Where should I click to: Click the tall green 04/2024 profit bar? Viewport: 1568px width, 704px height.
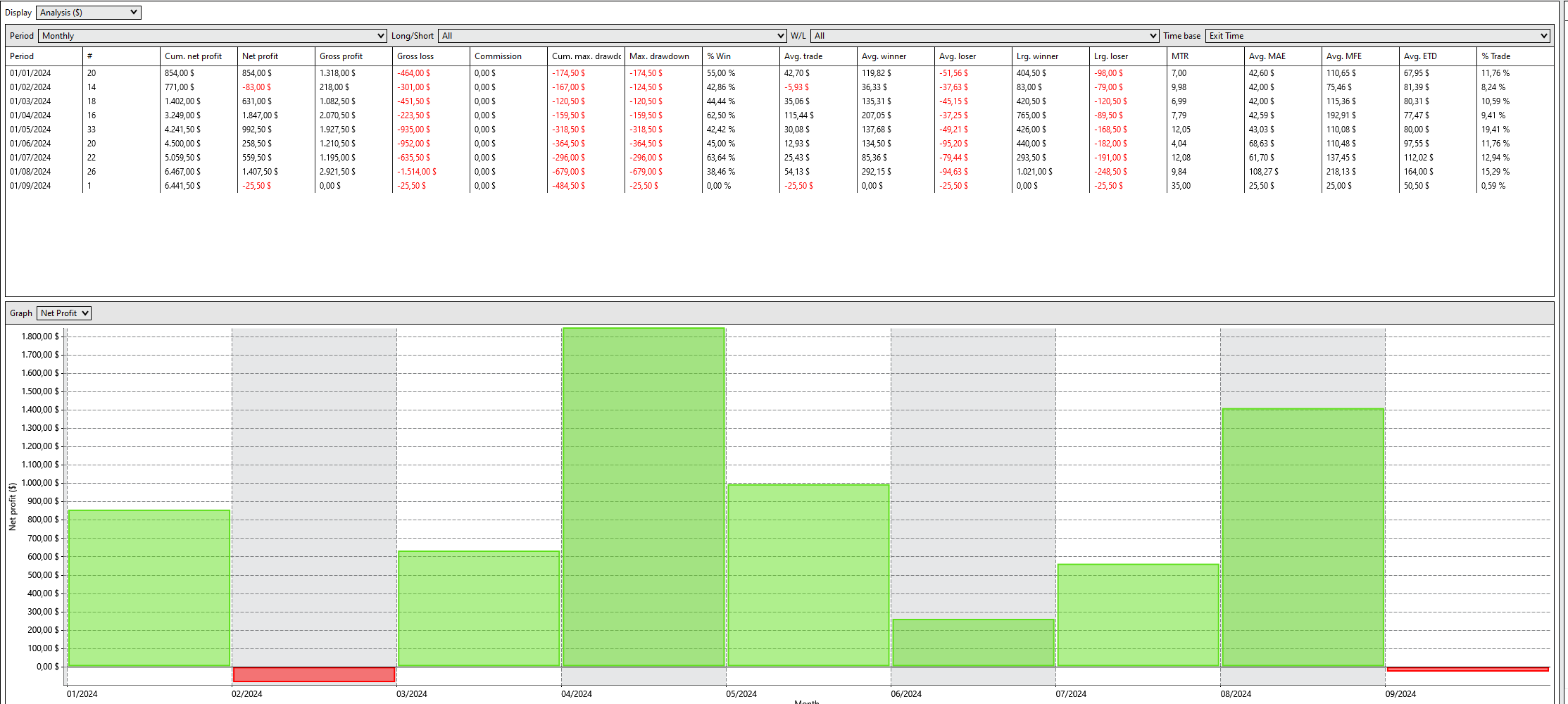click(644, 497)
